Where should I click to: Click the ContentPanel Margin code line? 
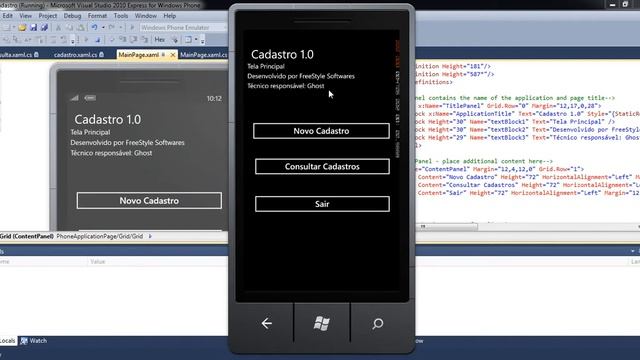[x=500, y=169]
